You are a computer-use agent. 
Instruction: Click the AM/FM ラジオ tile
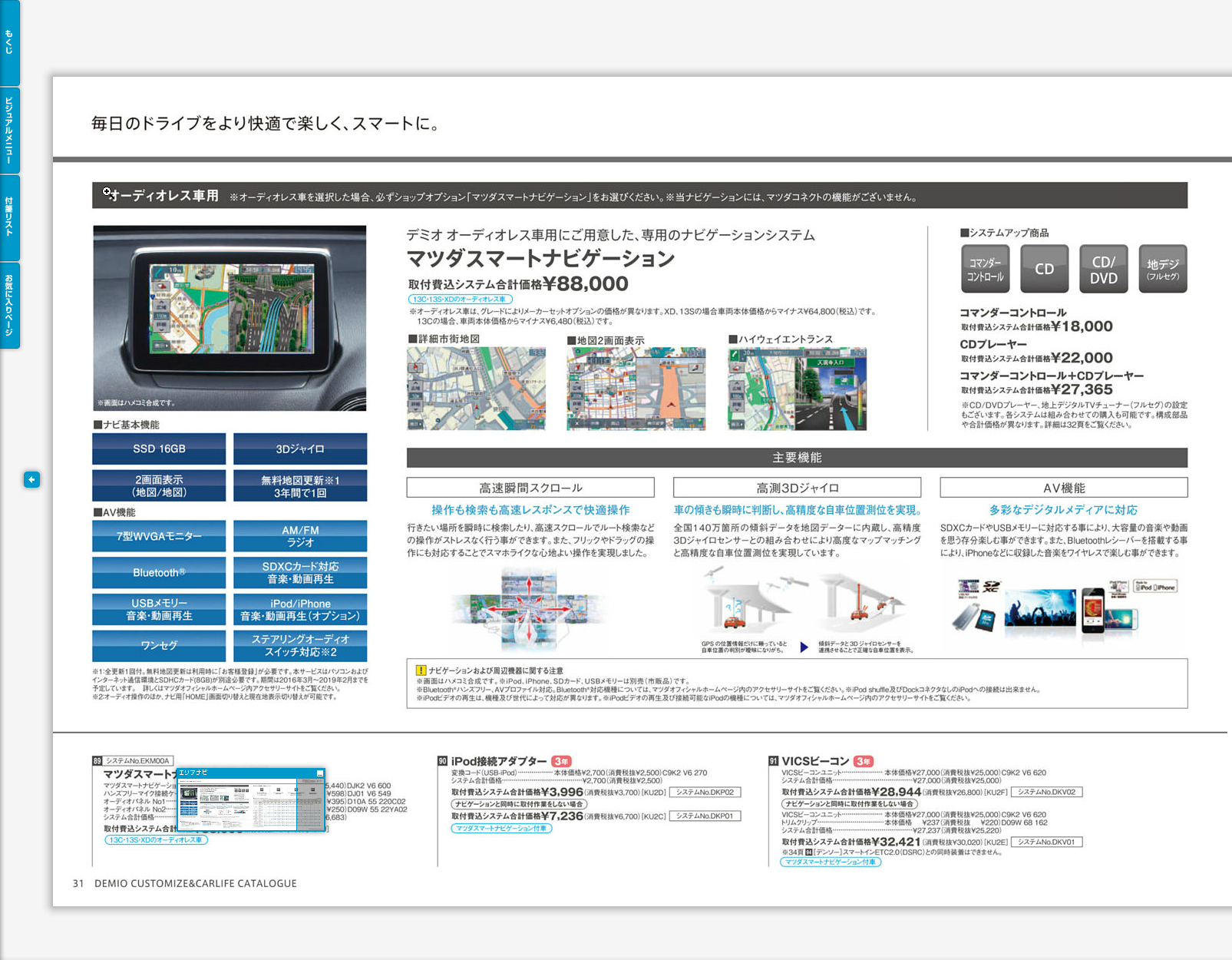(300, 536)
